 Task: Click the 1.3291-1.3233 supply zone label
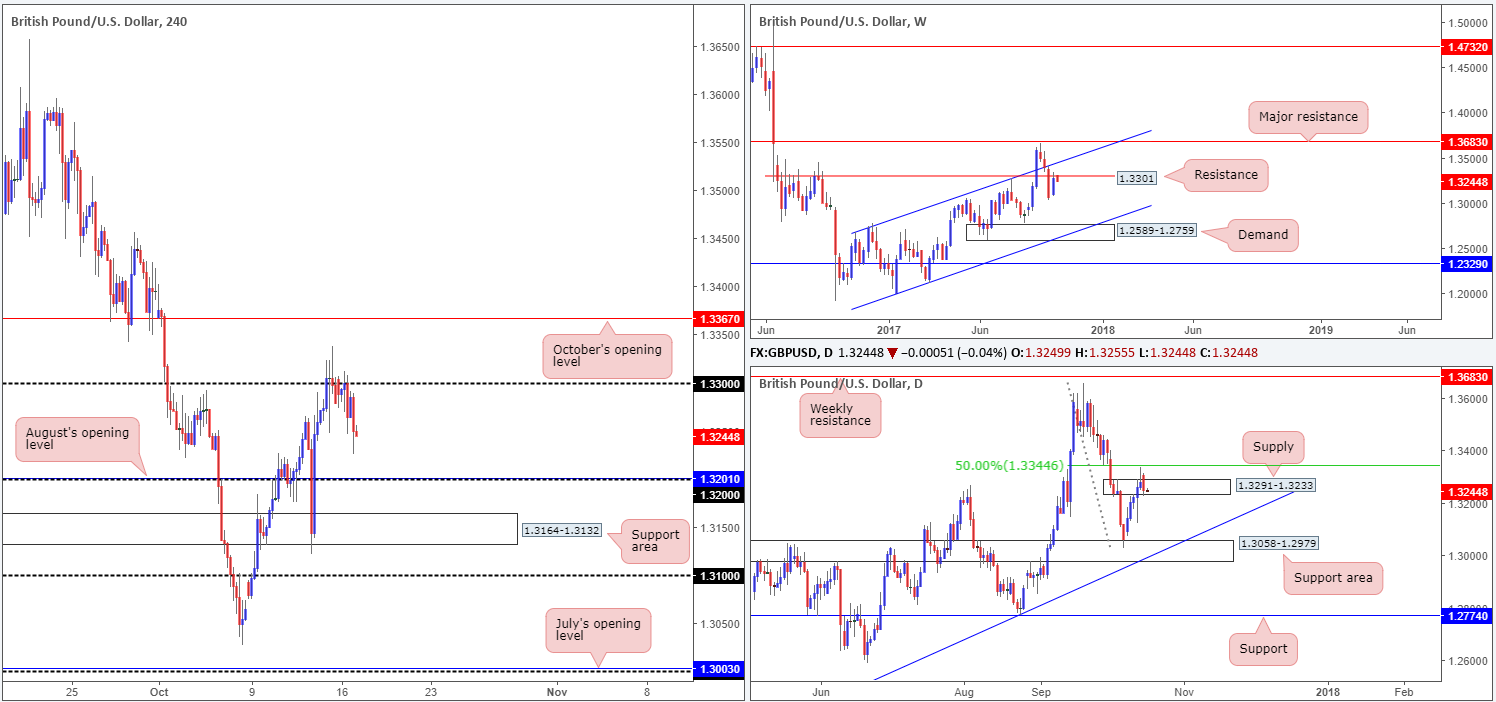pyautogui.click(x=1276, y=485)
